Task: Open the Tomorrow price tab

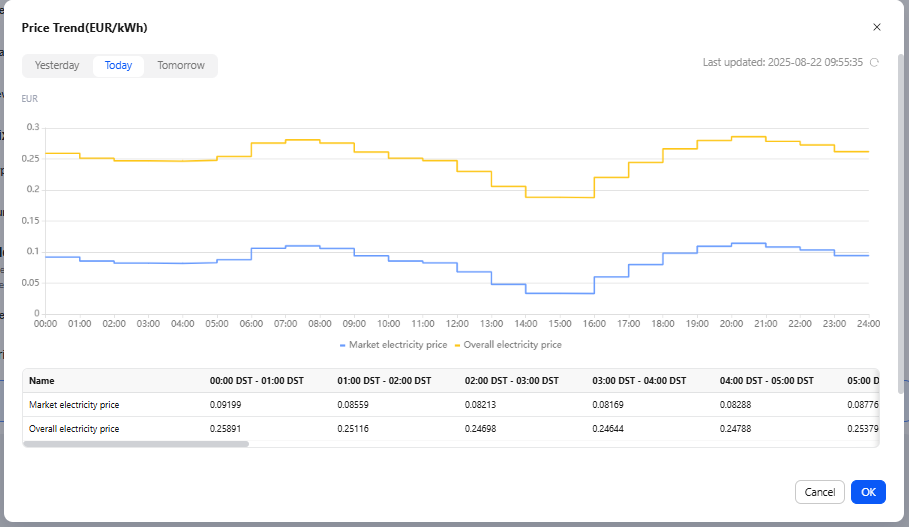Action: pyautogui.click(x=181, y=66)
